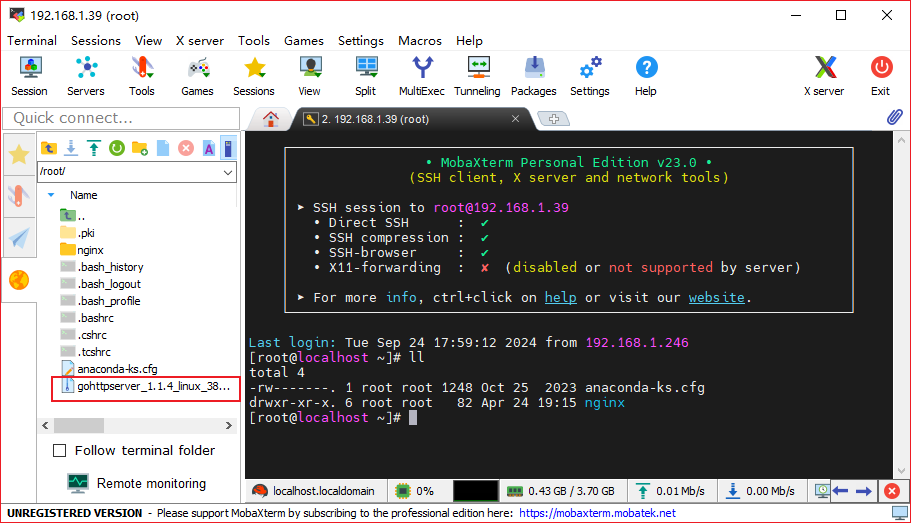Image resolution: width=911 pixels, height=523 pixels.
Task: Click the Exit power icon
Action: pos(881,77)
